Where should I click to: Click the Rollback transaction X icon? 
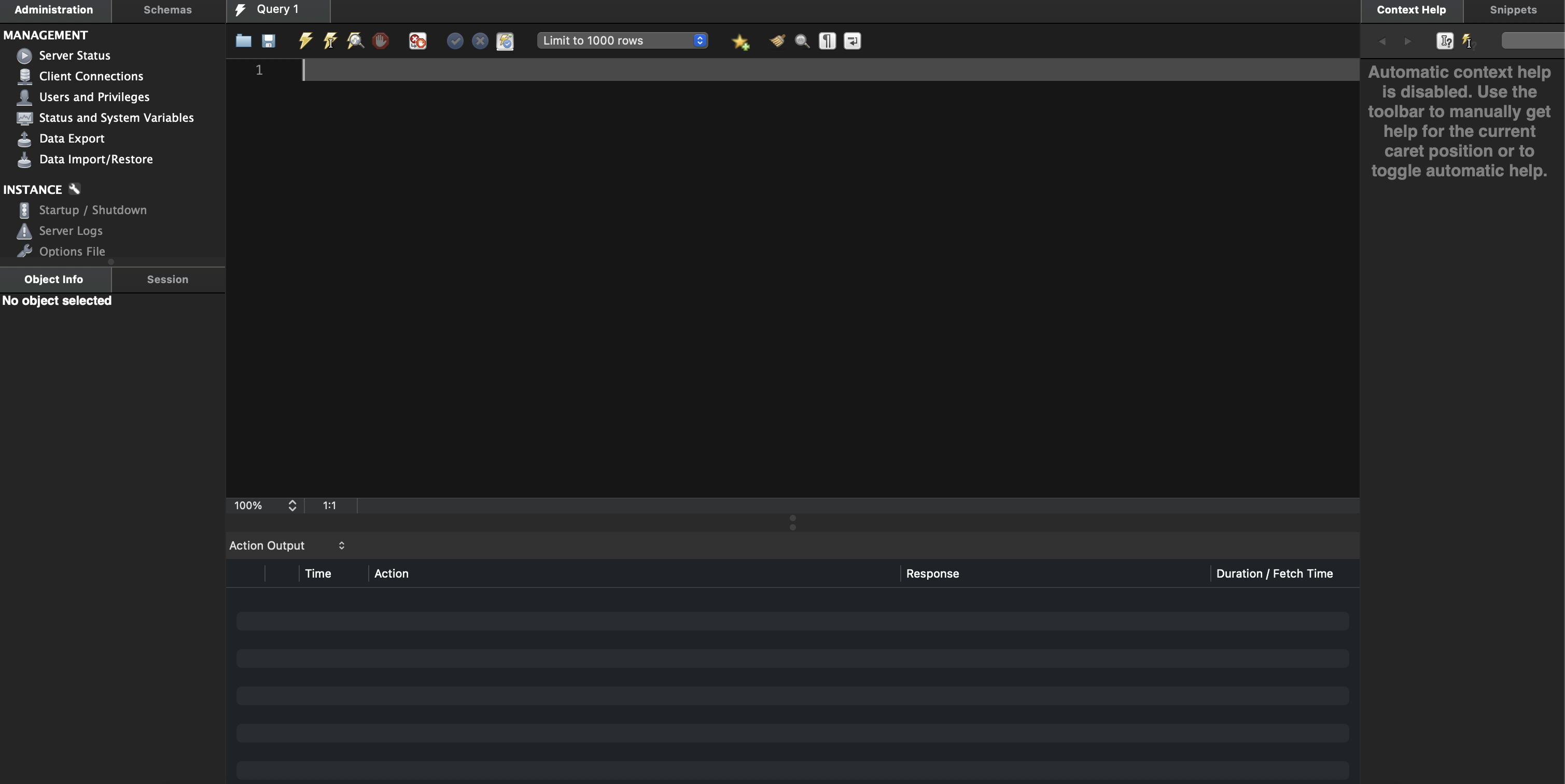click(x=480, y=40)
